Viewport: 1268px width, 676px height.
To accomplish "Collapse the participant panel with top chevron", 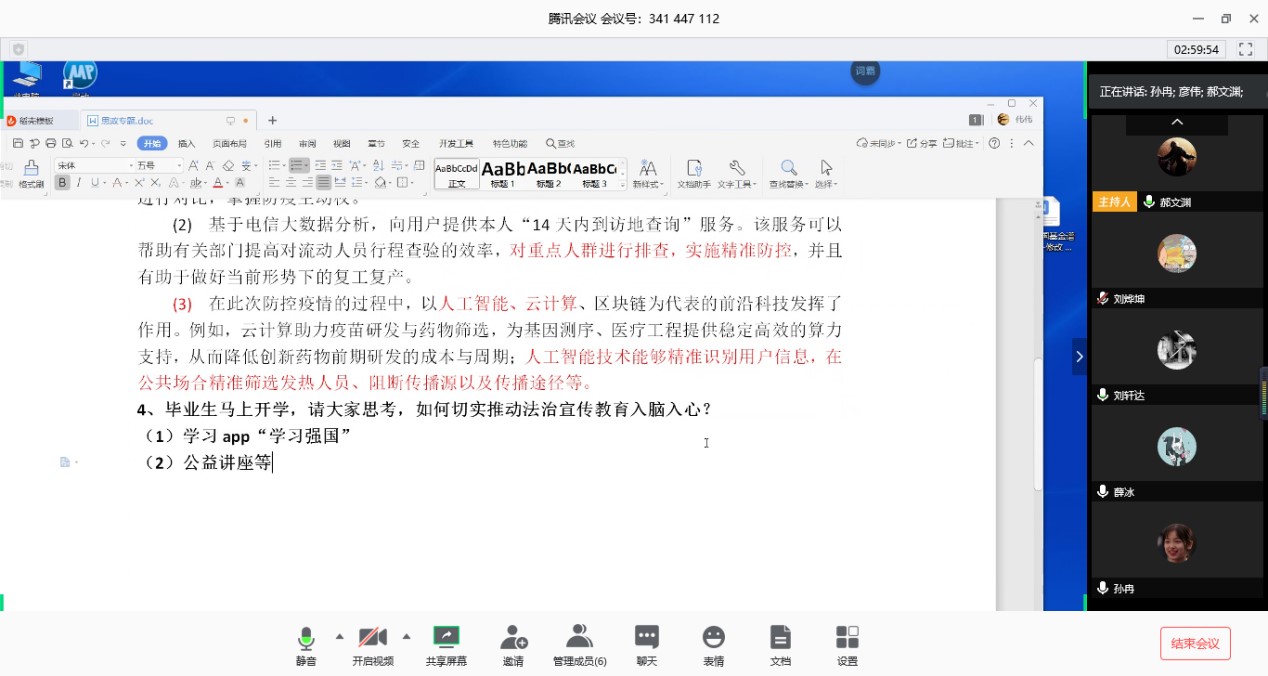I will pos(1177,122).
